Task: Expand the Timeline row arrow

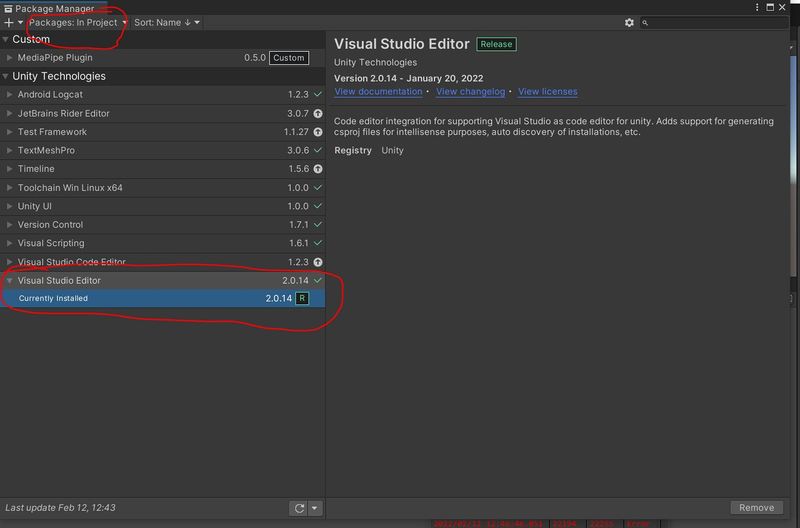Action: coord(9,169)
